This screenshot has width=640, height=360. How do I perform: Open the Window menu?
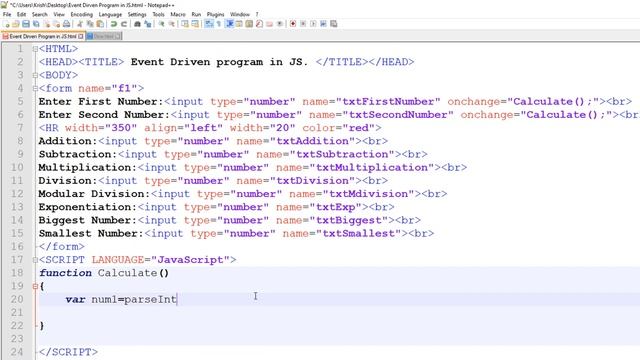click(240, 14)
